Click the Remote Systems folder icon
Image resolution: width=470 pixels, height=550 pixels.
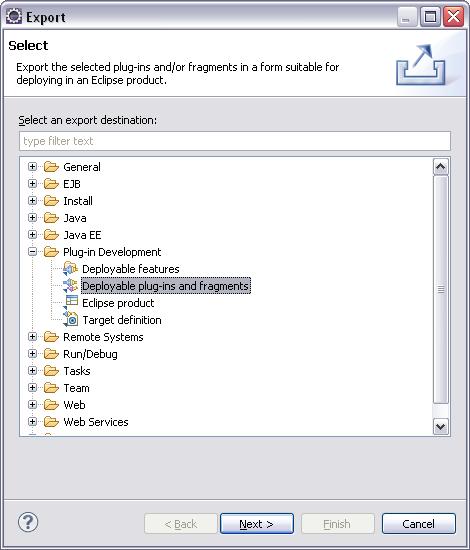[x=51, y=337]
